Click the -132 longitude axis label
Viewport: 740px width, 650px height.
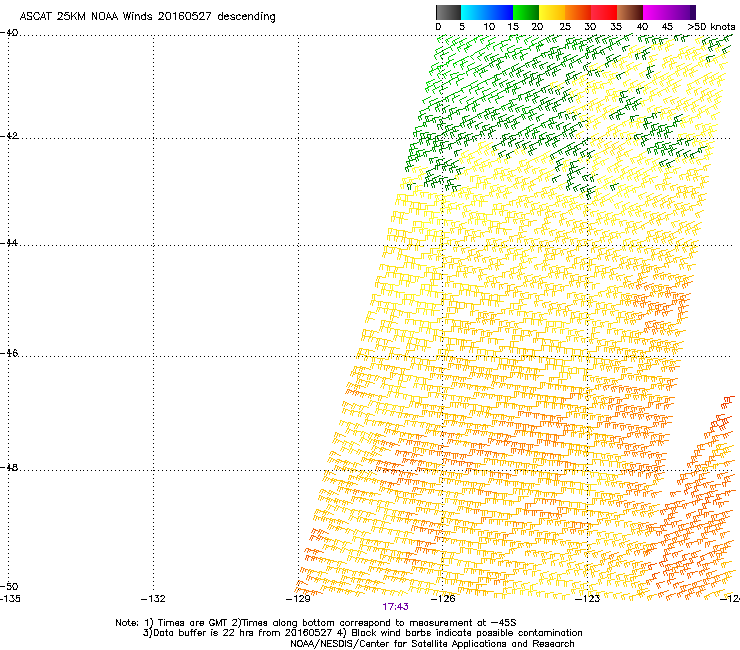[153, 599]
